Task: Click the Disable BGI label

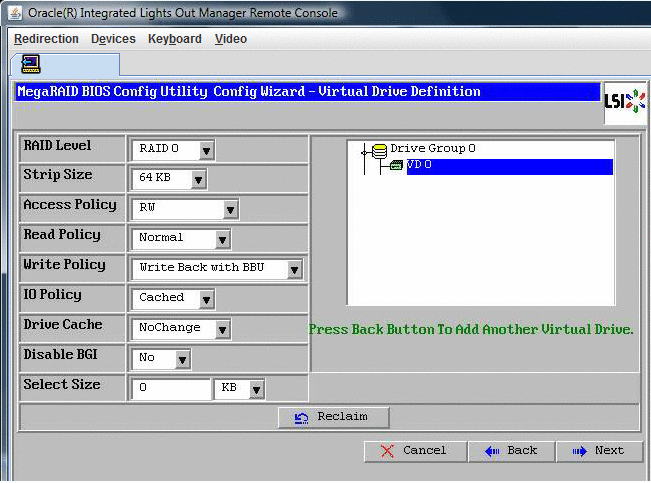Action: [x=60, y=354]
